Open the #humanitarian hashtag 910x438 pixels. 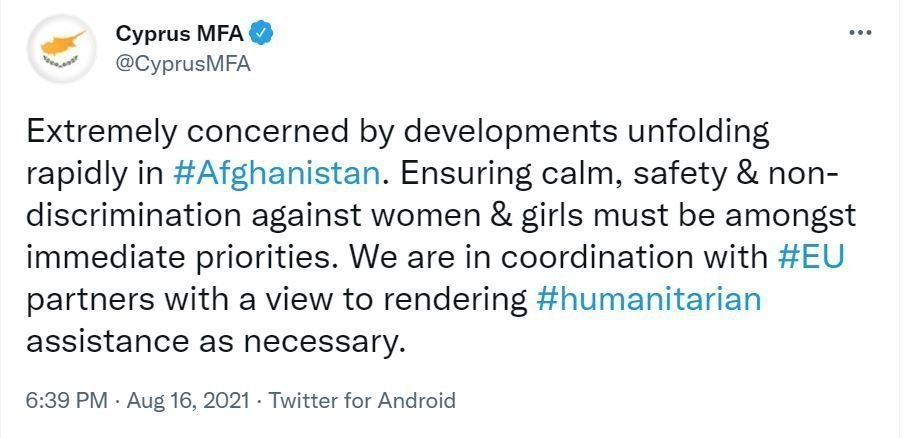coord(648,301)
